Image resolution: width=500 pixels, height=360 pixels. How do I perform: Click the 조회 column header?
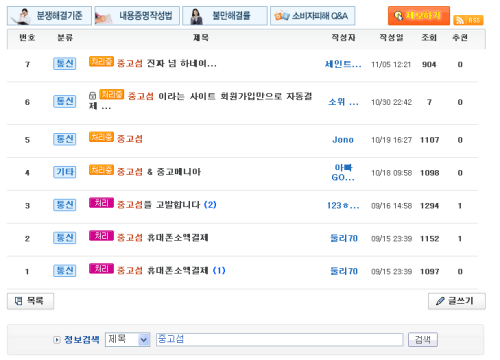click(x=429, y=37)
